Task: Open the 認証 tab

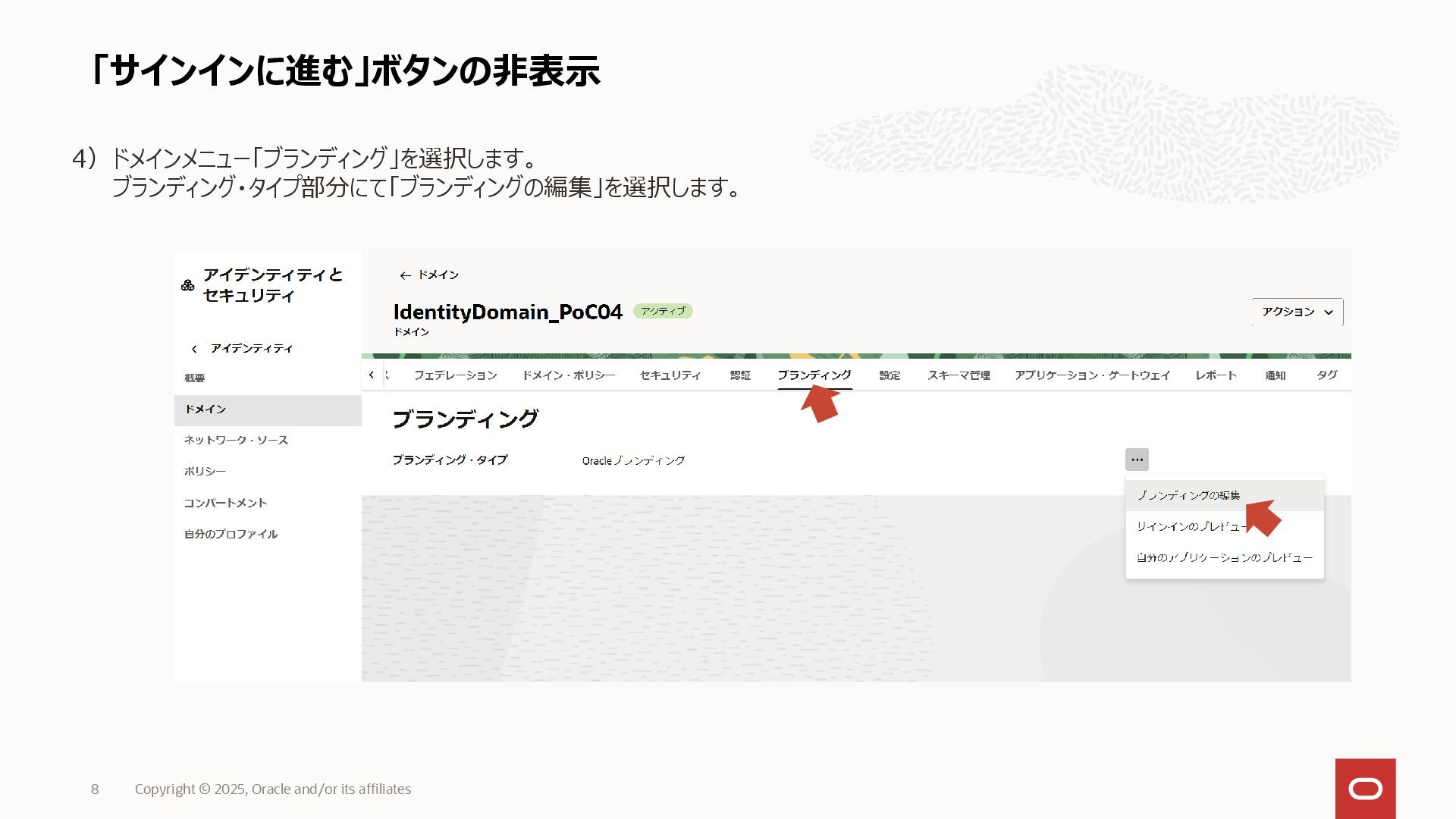Action: point(740,375)
